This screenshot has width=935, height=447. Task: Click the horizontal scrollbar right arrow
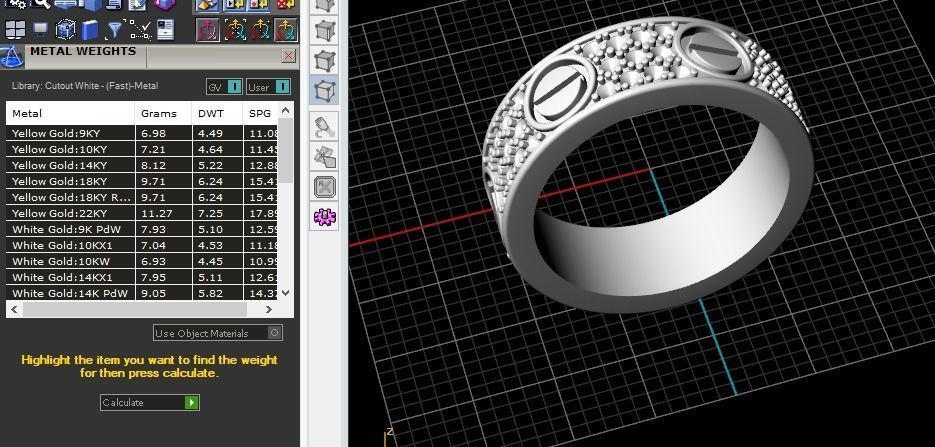(x=269, y=309)
